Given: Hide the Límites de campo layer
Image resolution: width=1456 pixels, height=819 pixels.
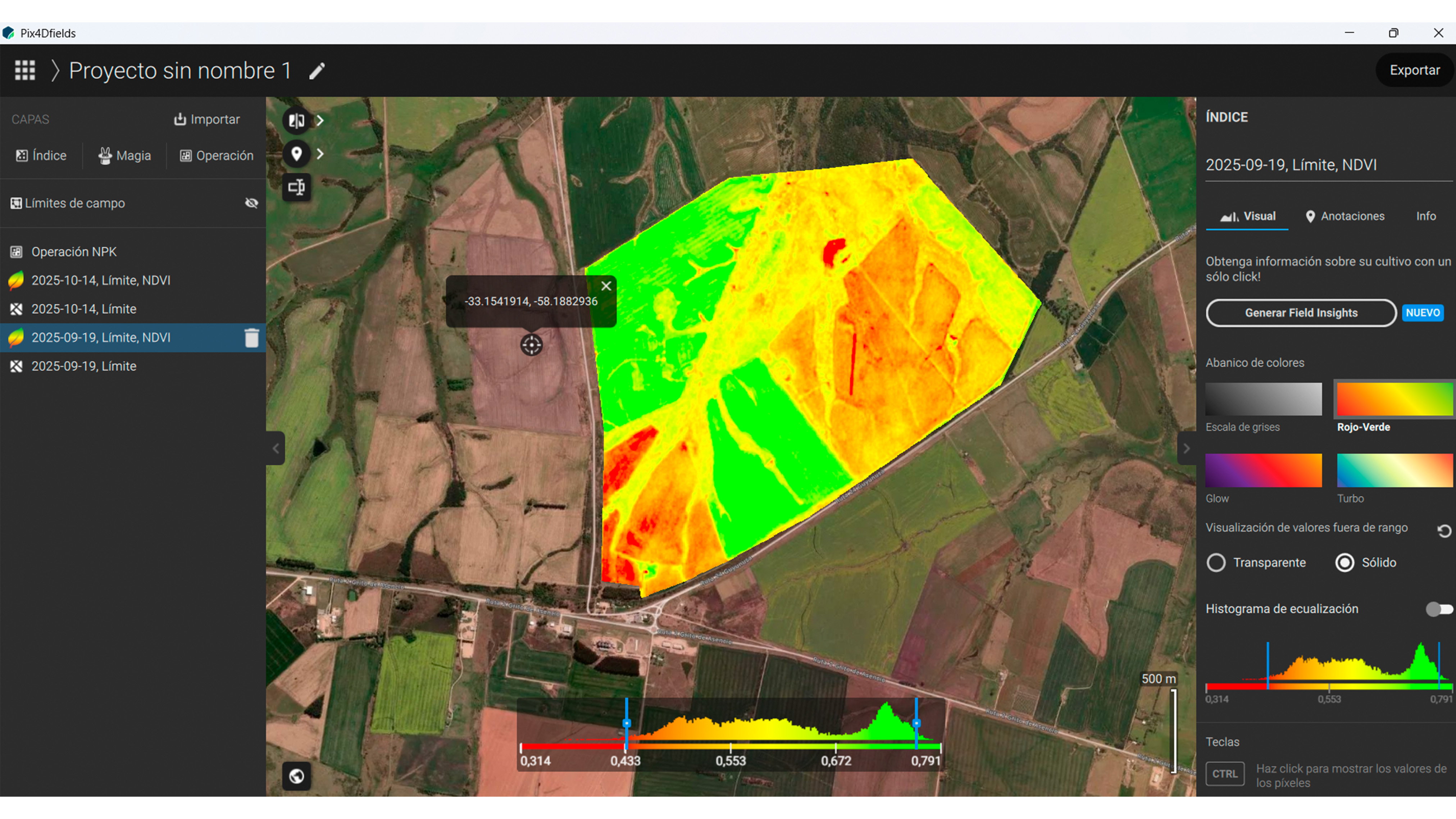Looking at the screenshot, I should coord(251,203).
